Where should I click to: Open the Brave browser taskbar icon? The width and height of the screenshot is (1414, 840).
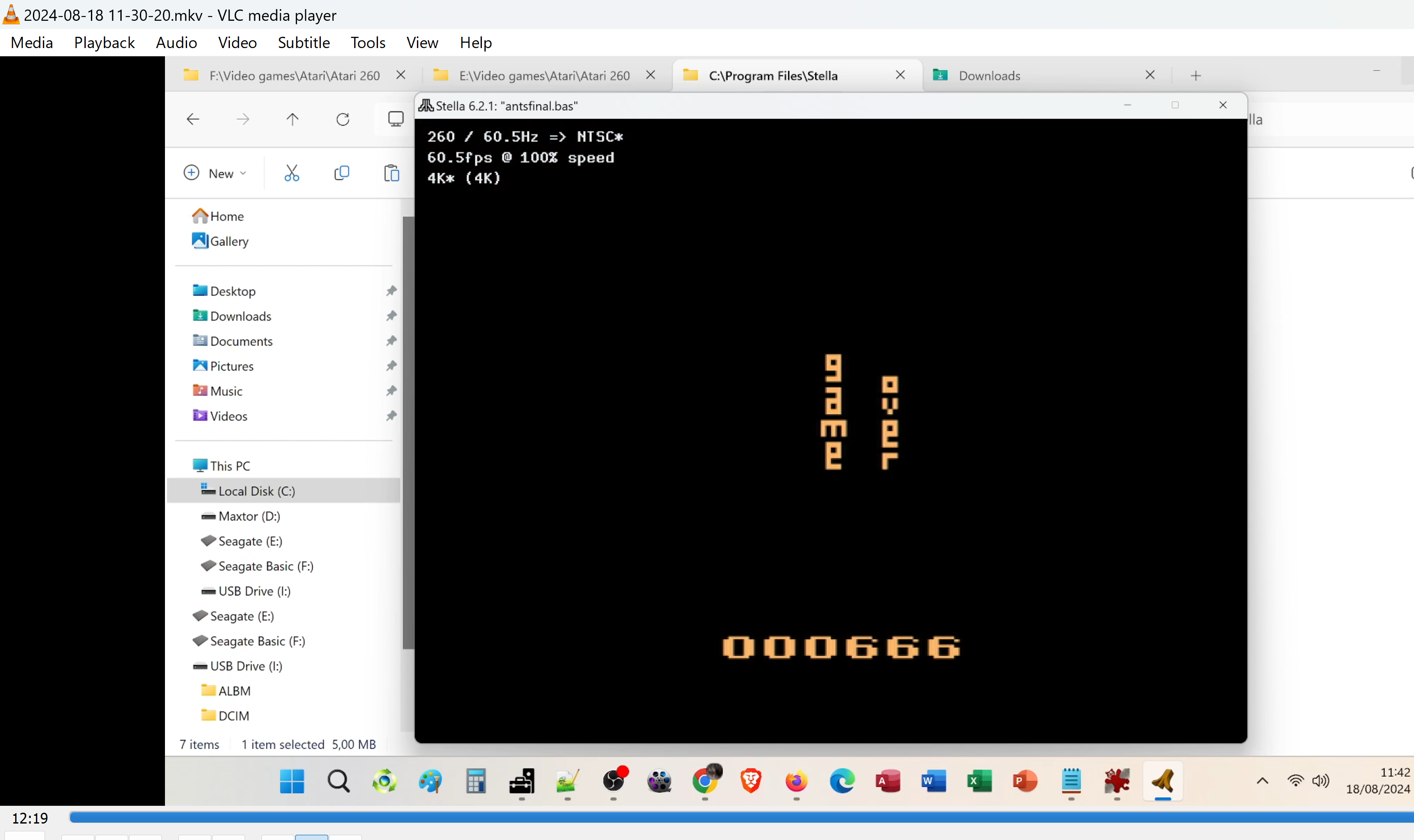pos(750,782)
